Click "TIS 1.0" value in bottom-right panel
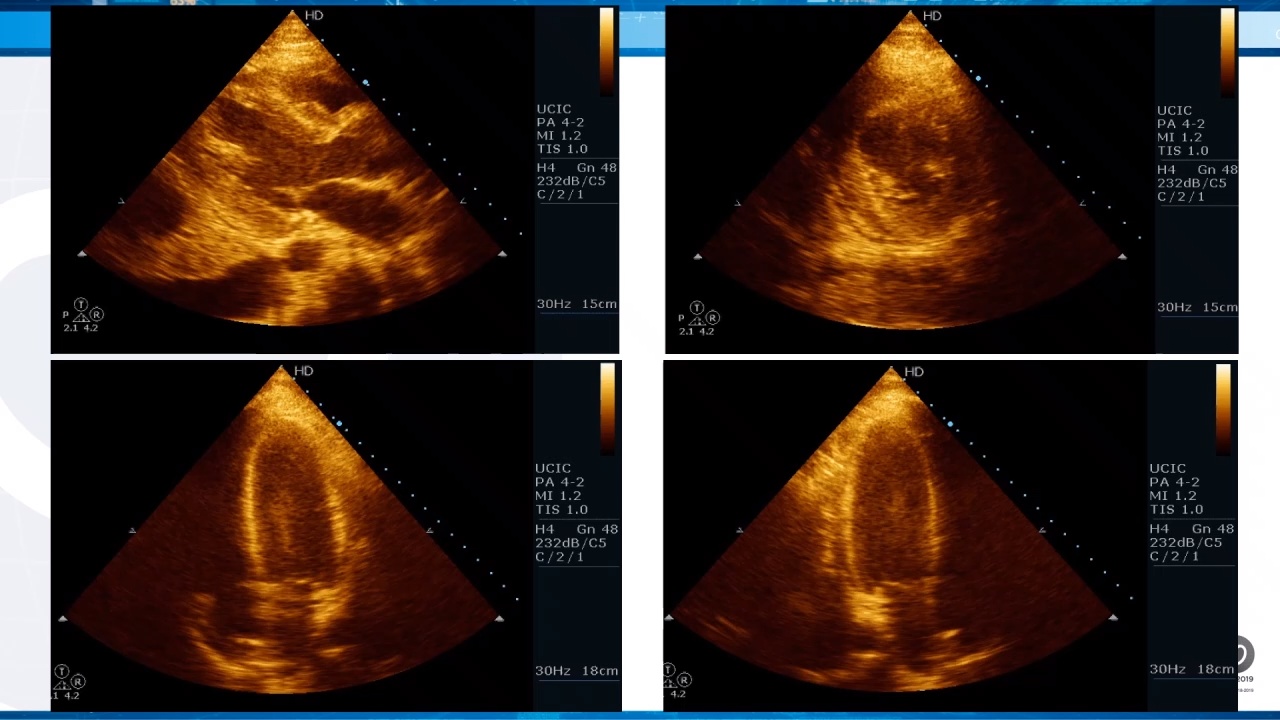 (1176, 509)
